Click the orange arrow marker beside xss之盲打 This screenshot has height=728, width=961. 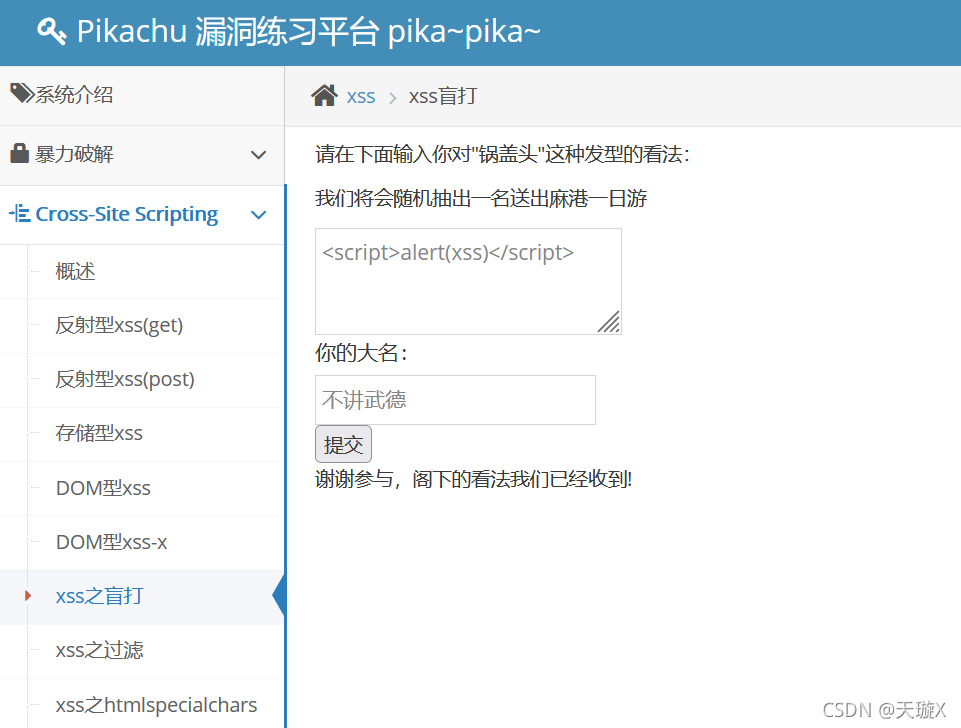pyautogui.click(x=28, y=596)
